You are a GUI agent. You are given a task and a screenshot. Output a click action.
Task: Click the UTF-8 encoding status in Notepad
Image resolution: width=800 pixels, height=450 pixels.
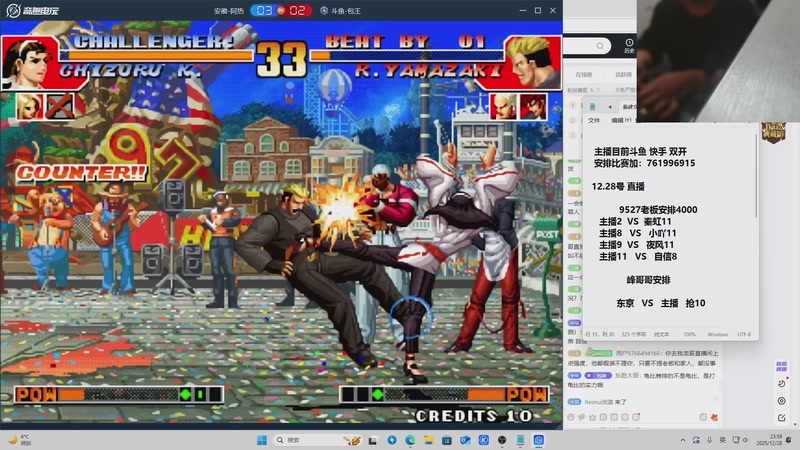[x=744, y=334]
